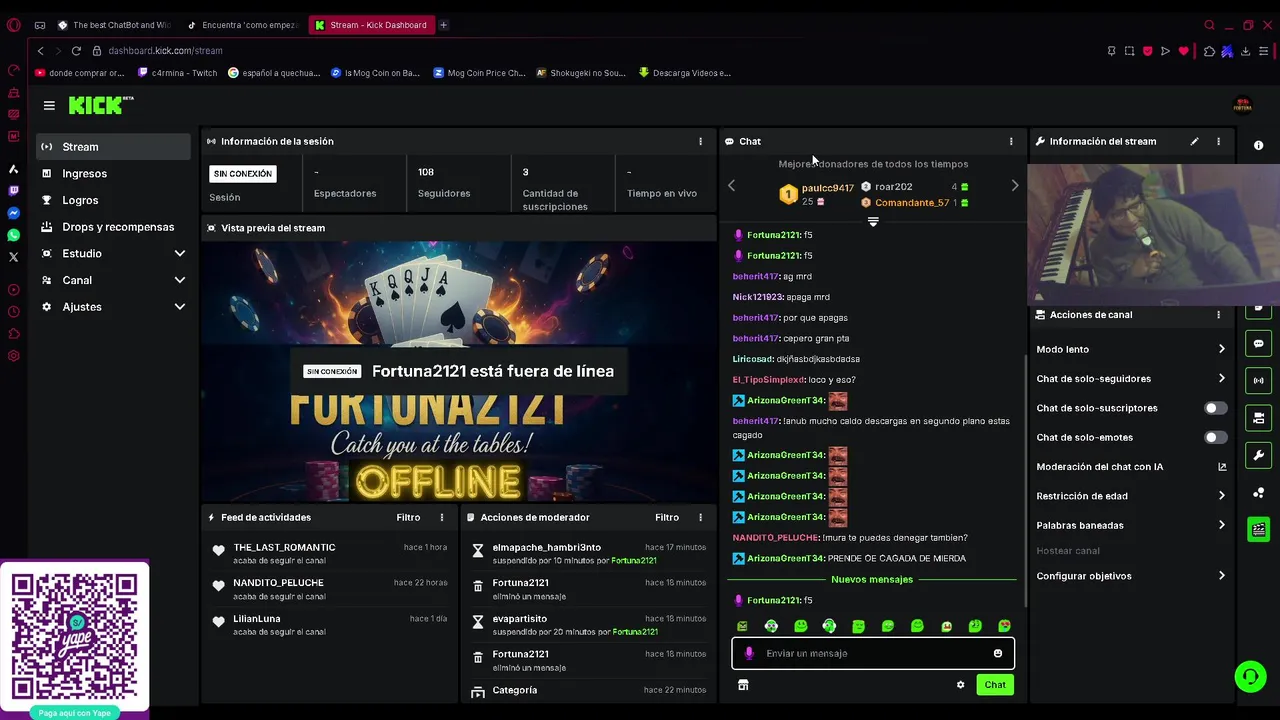Open Drops y recompensas page
Viewport: 1280px width, 720px height.
point(114,227)
